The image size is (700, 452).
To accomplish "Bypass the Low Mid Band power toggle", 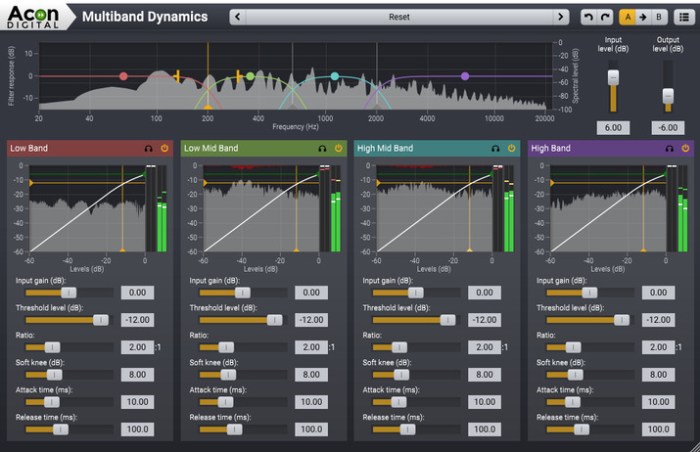I will click(338, 148).
